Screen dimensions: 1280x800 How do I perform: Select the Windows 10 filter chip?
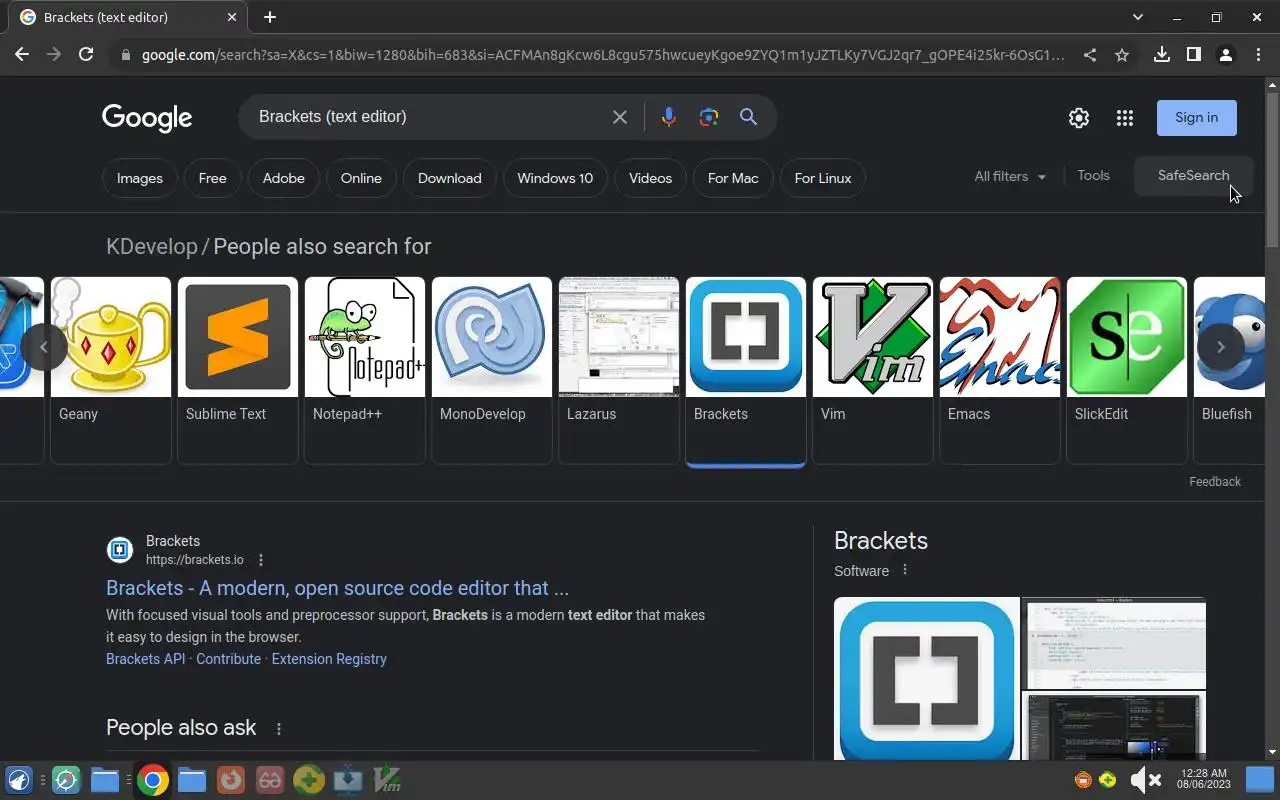(x=555, y=178)
